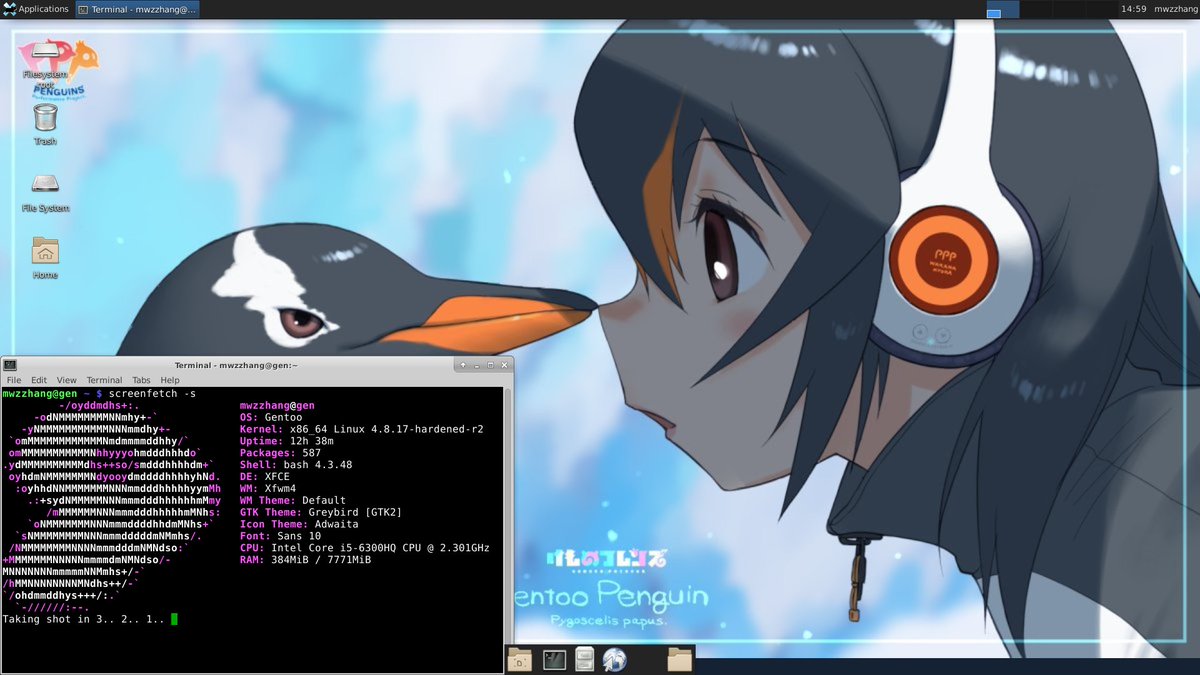This screenshot has width=1200, height=675.
Task: Click the 'DE: XFCE' line
Action: point(265,477)
